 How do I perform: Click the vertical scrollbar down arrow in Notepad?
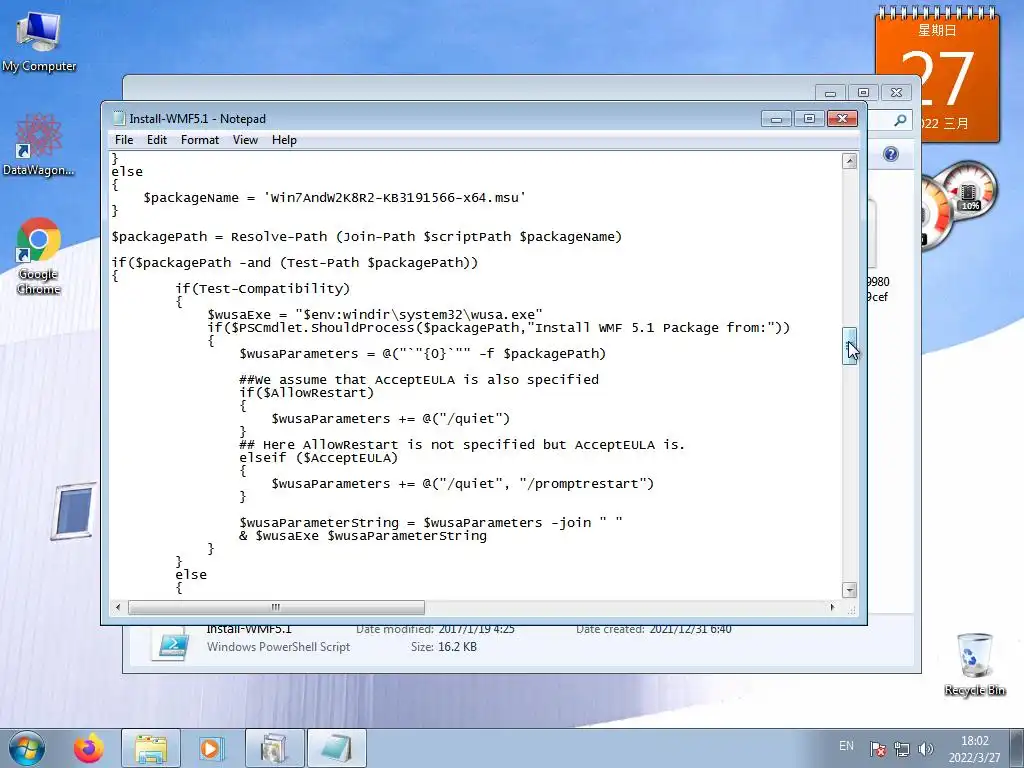point(850,590)
